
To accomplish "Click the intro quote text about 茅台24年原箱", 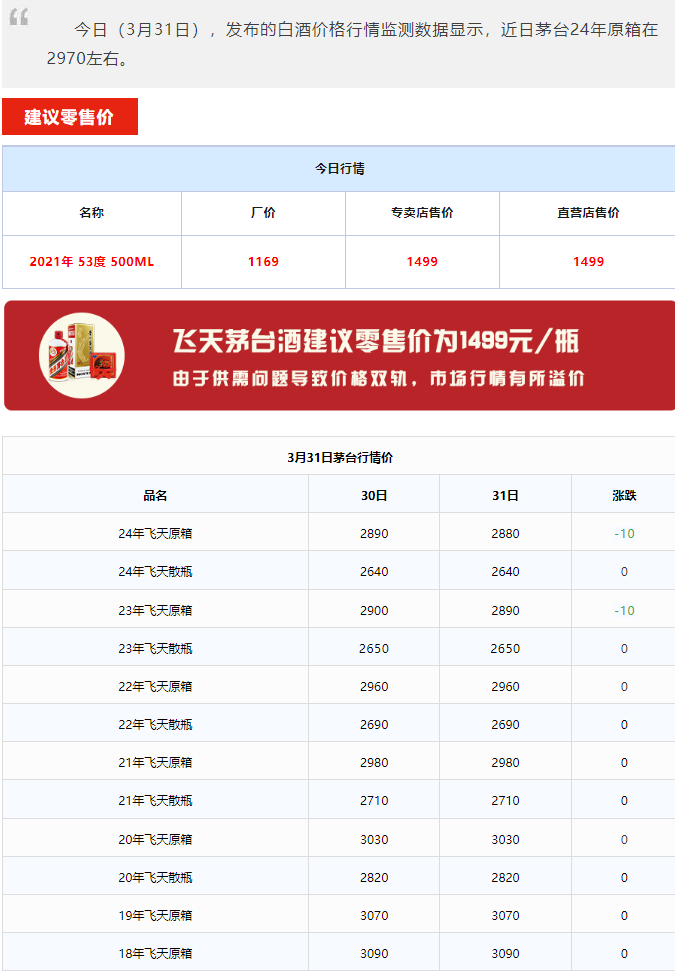I will pos(352,44).
